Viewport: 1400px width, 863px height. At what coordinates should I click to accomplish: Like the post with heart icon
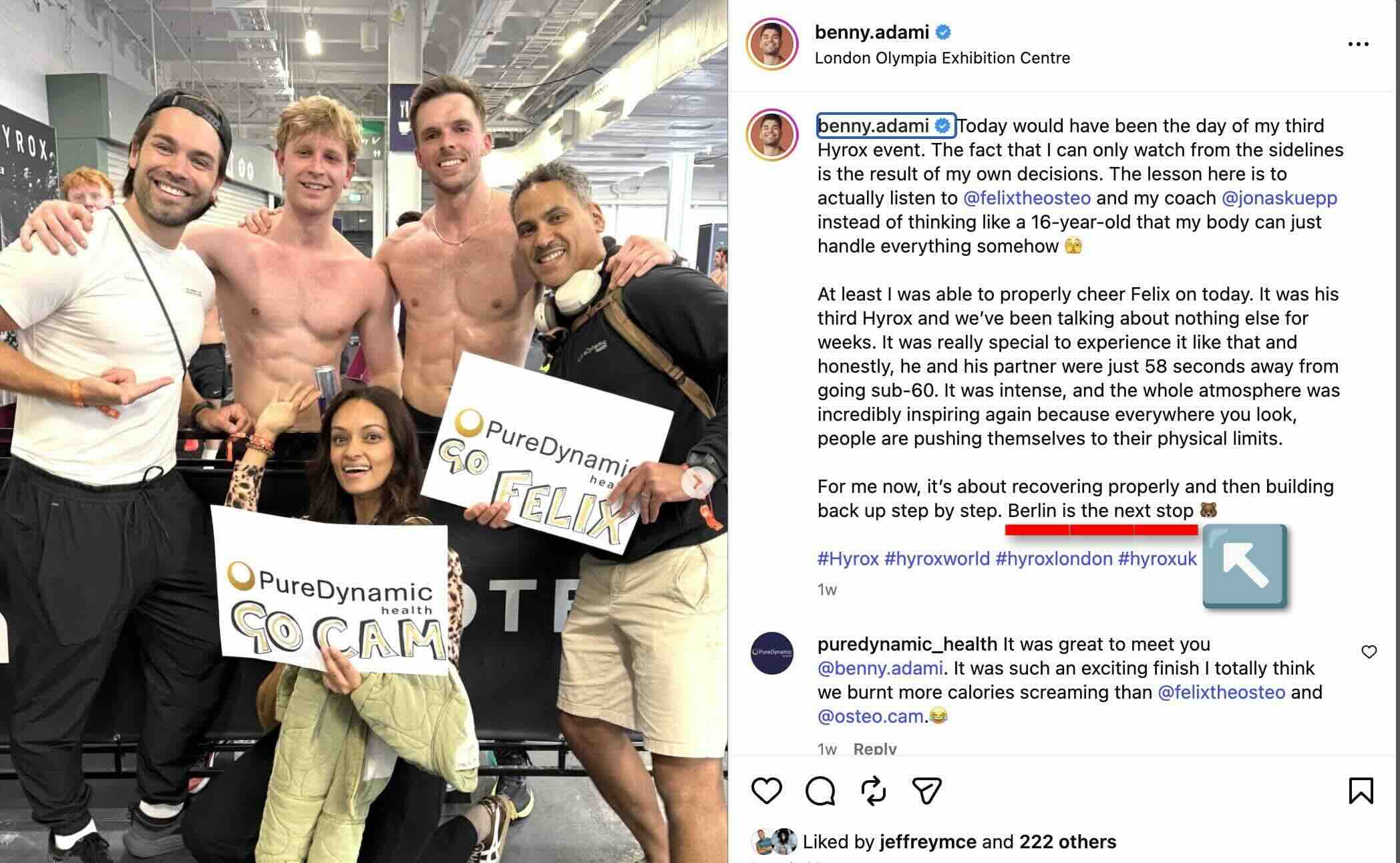pyautogui.click(x=766, y=791)
